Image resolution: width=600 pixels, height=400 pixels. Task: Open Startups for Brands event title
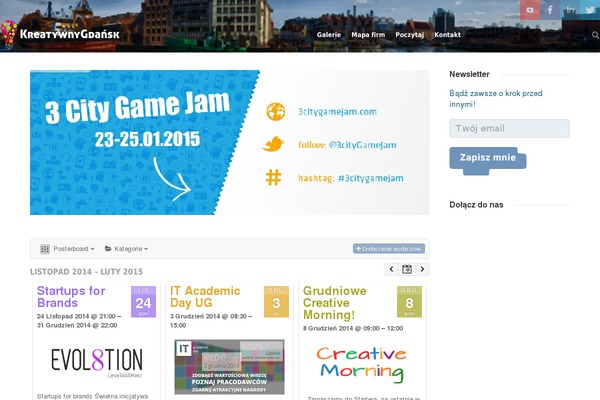coord(71,297)
